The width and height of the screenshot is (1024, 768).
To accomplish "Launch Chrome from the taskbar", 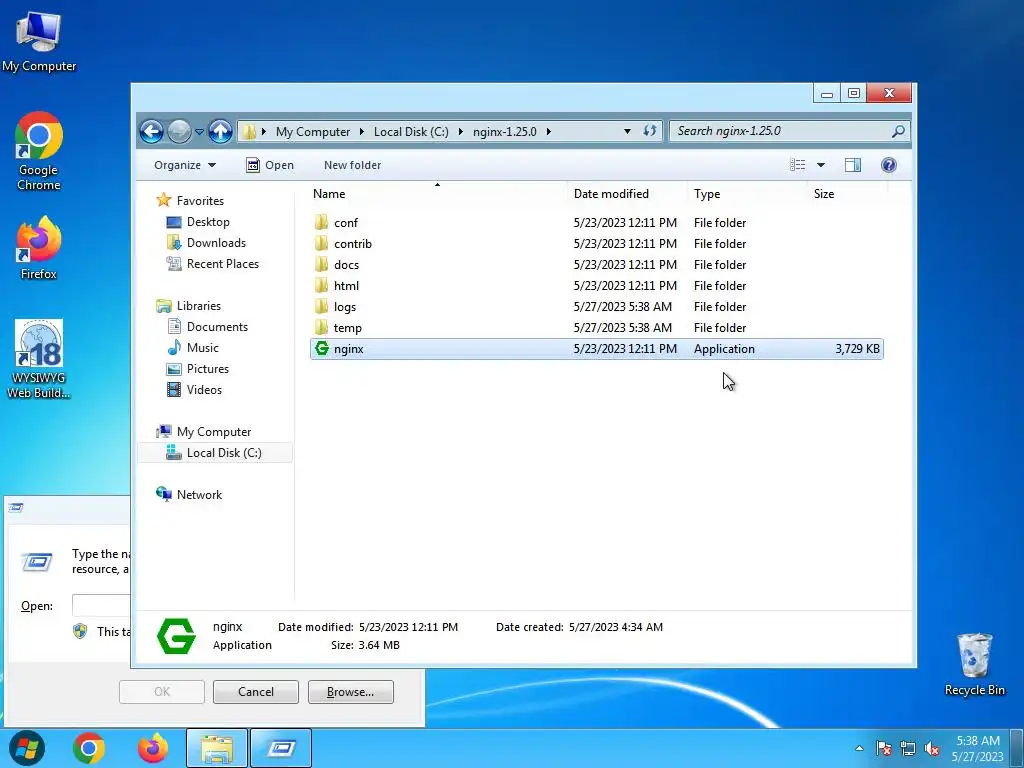I will coord(89,748).
